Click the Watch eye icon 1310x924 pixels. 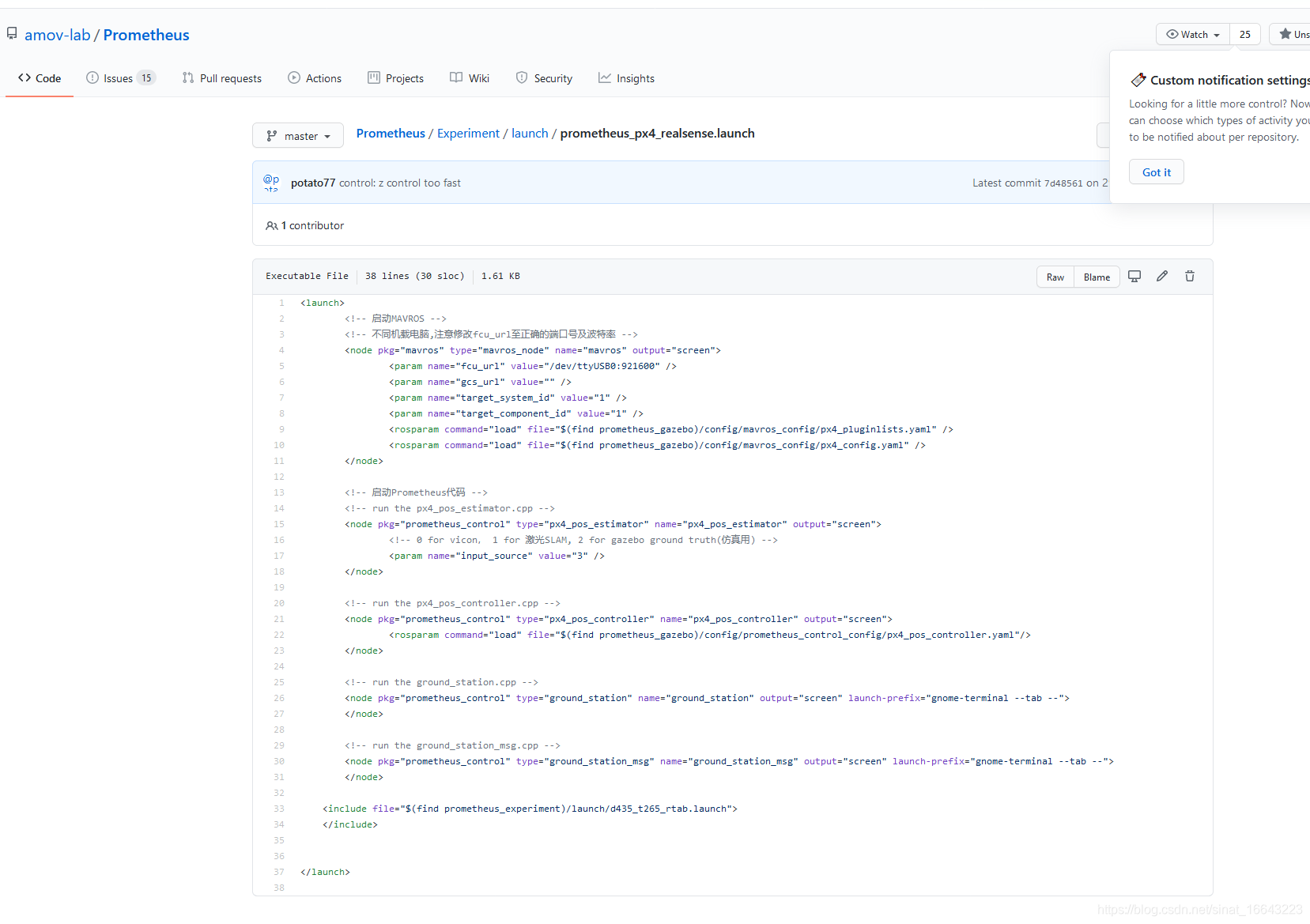pos(1172,34)
